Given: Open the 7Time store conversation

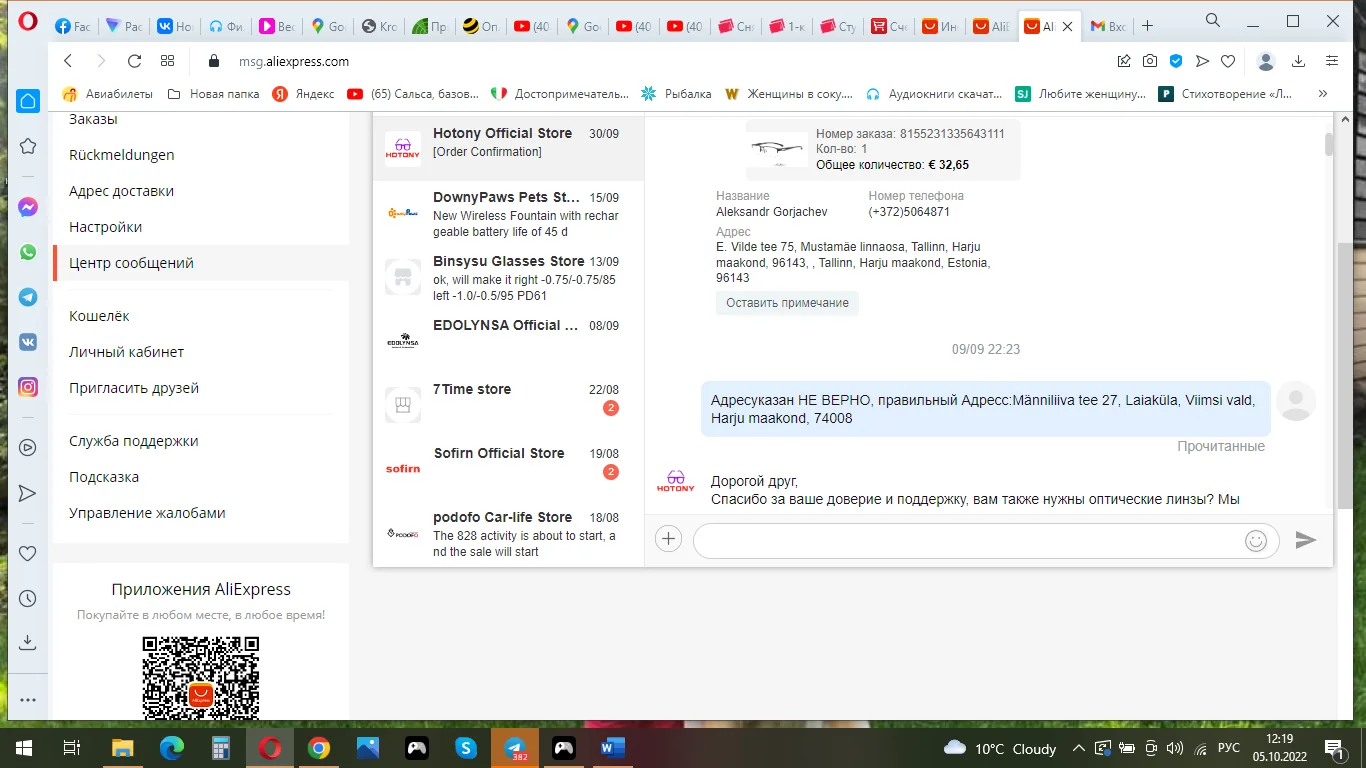Looking at the screenshot, I should [x=508, y=404].
